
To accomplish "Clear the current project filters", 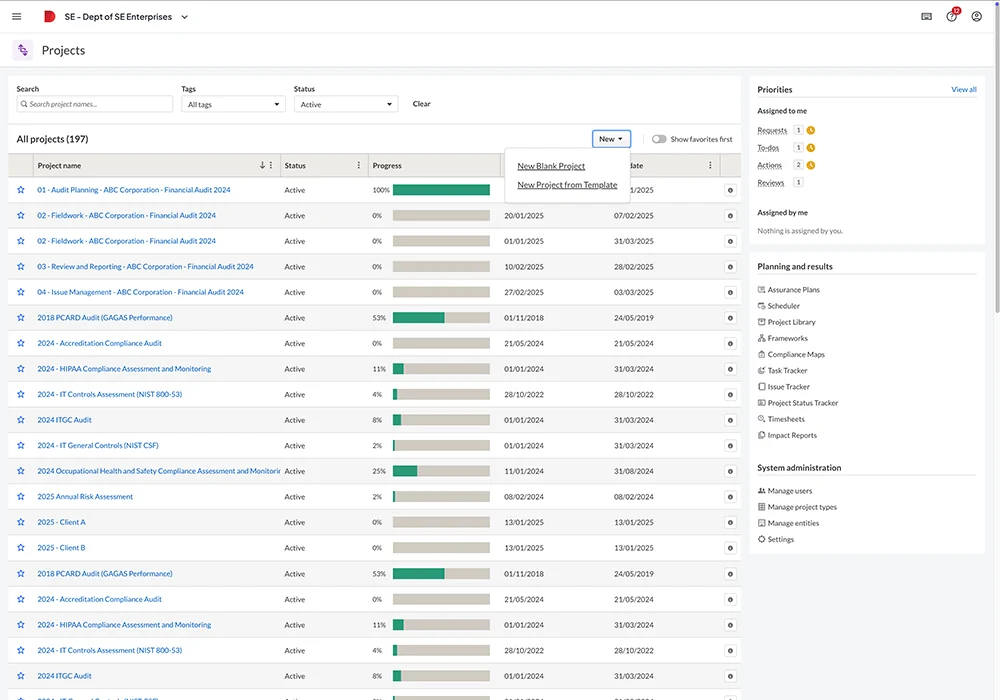I will [x=421, y=103].
